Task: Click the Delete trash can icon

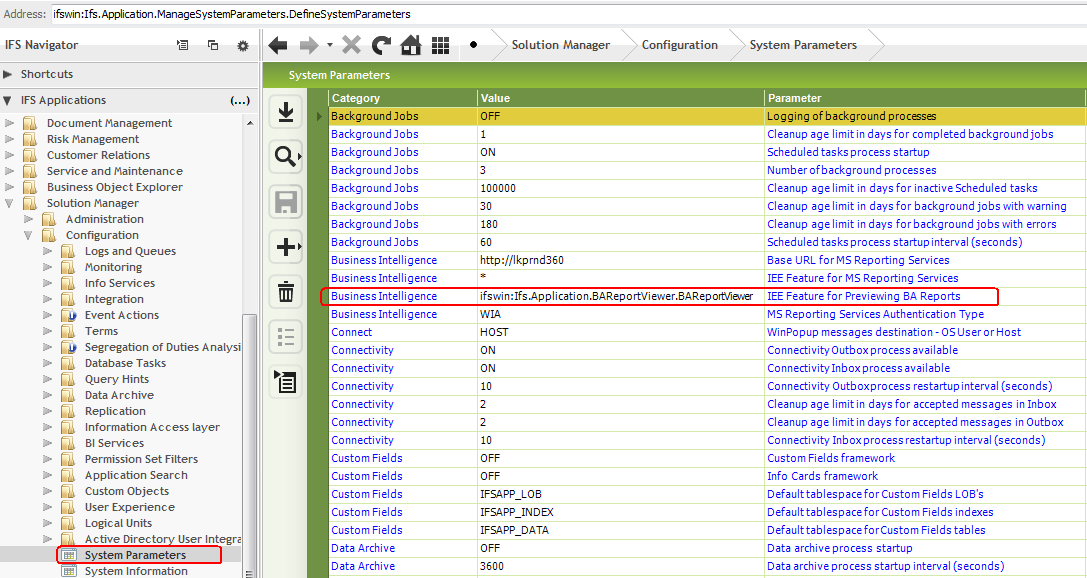Action: [286, 292]
